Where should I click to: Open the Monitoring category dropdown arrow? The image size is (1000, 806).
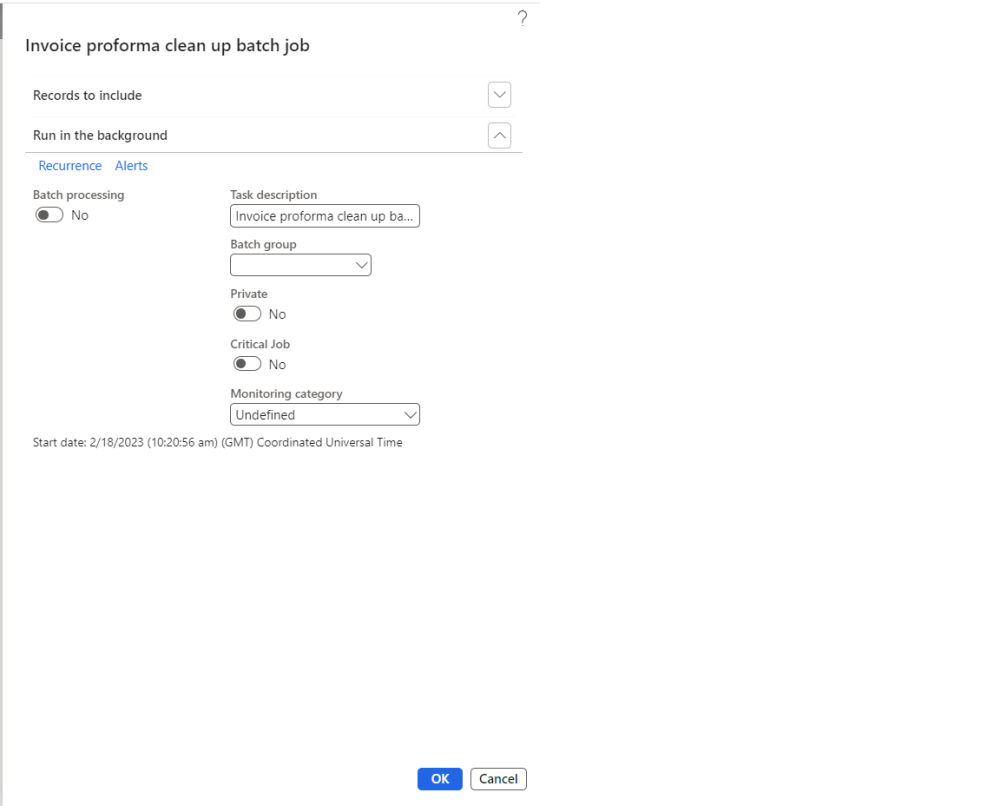(x=410, y=414)
